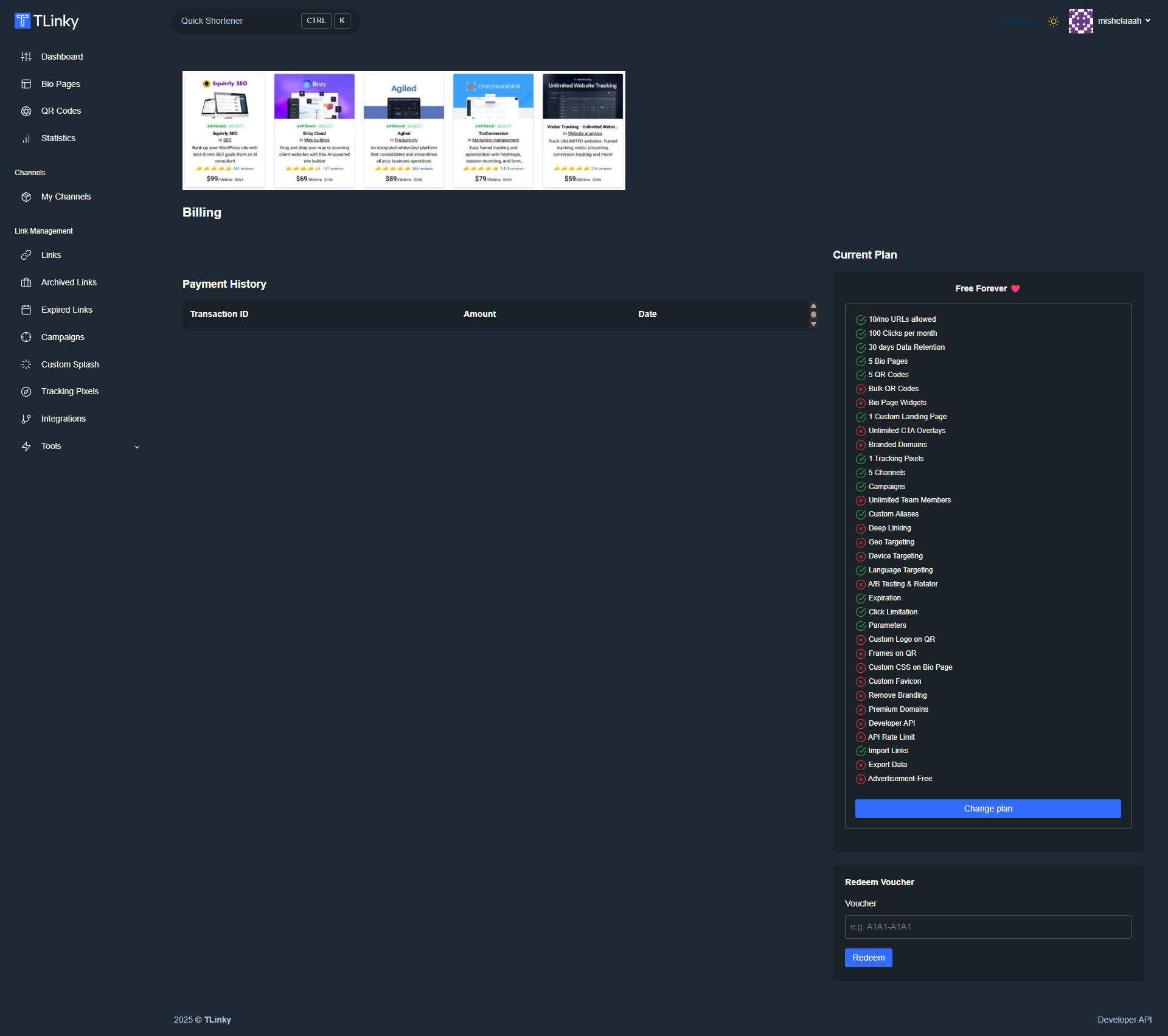
Task: Expand the Tools menu chevron
Action: [137, 447]
